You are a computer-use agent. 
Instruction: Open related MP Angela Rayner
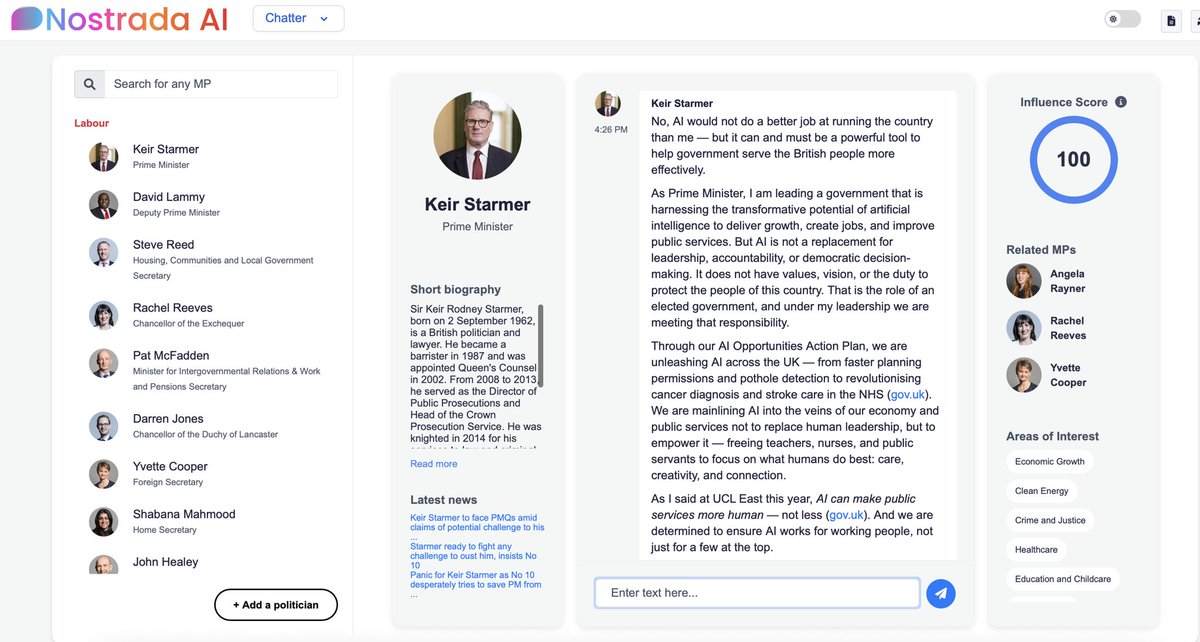[x=1046, y=281]
